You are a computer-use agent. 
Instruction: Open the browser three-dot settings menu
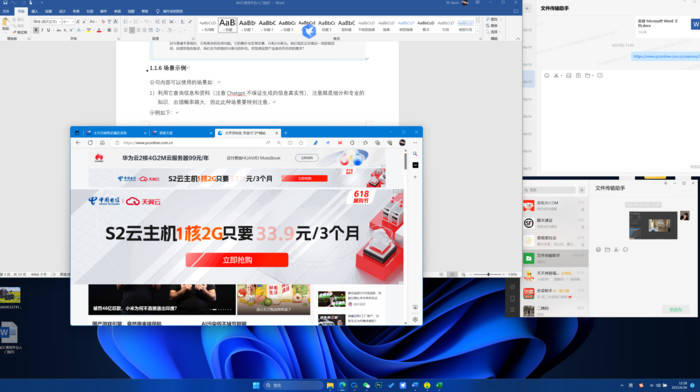click(x=415, y=142)
